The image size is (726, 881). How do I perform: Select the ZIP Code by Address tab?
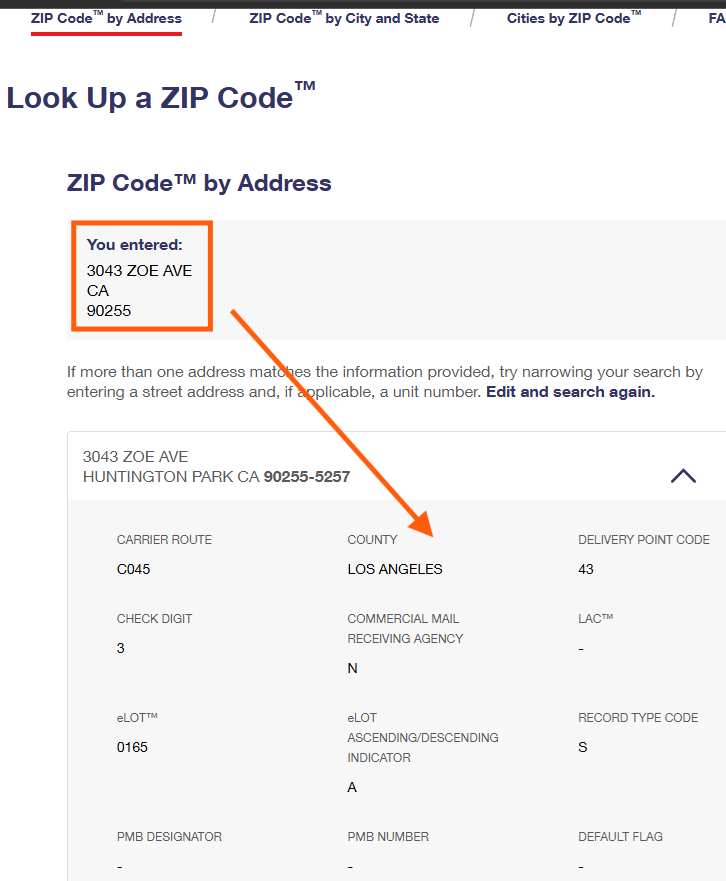106,18
